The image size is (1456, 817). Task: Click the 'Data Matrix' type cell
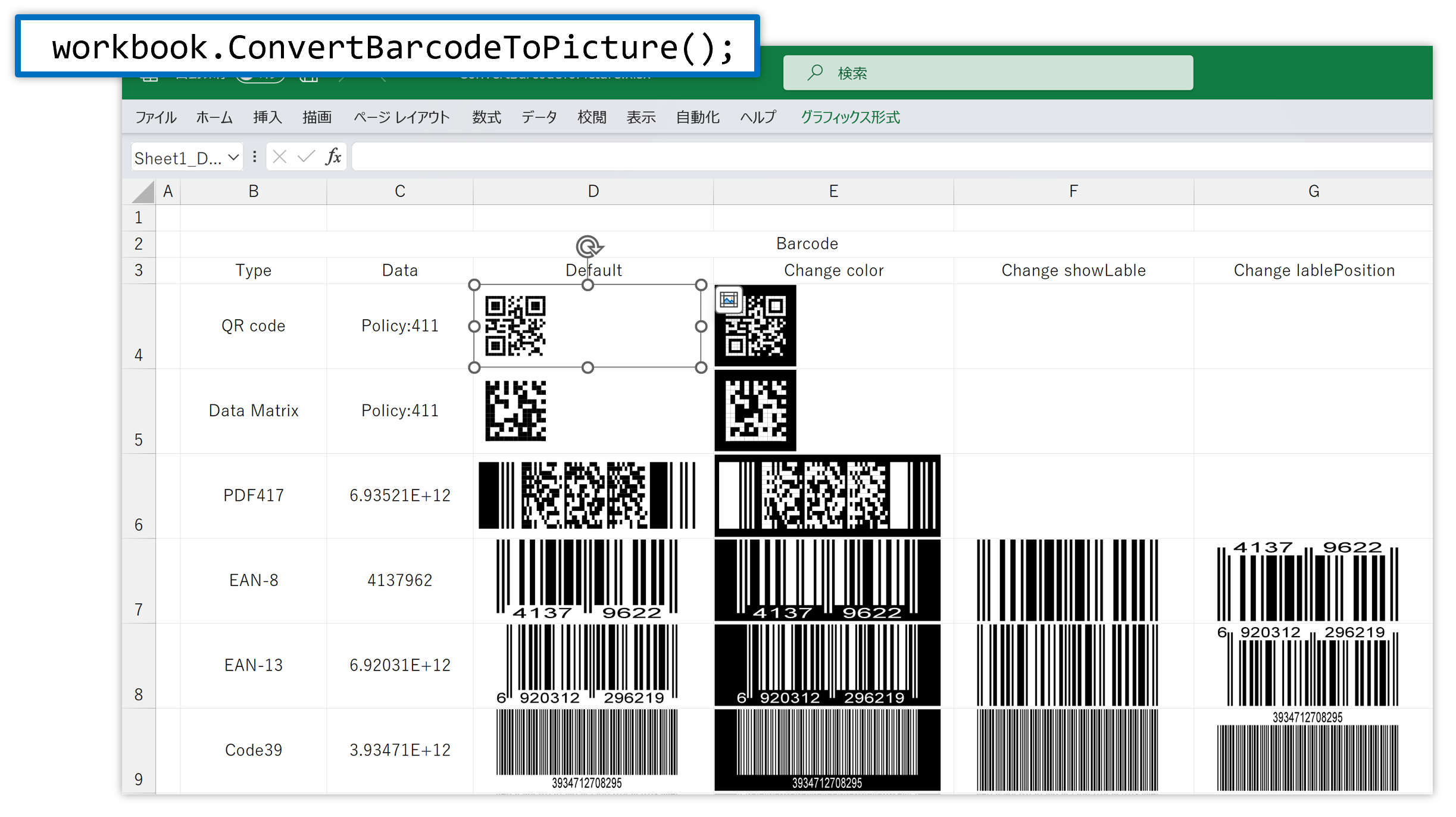click(x=254, y=411)
